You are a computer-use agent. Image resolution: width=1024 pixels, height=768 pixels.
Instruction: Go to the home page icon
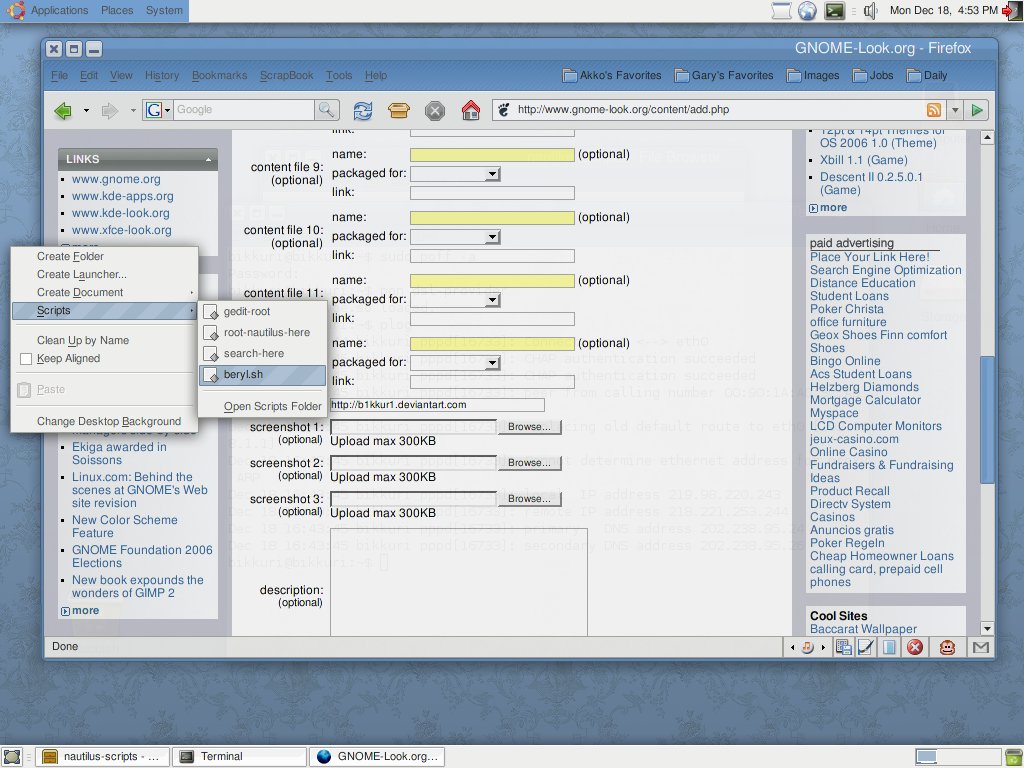tap(471, 110)
